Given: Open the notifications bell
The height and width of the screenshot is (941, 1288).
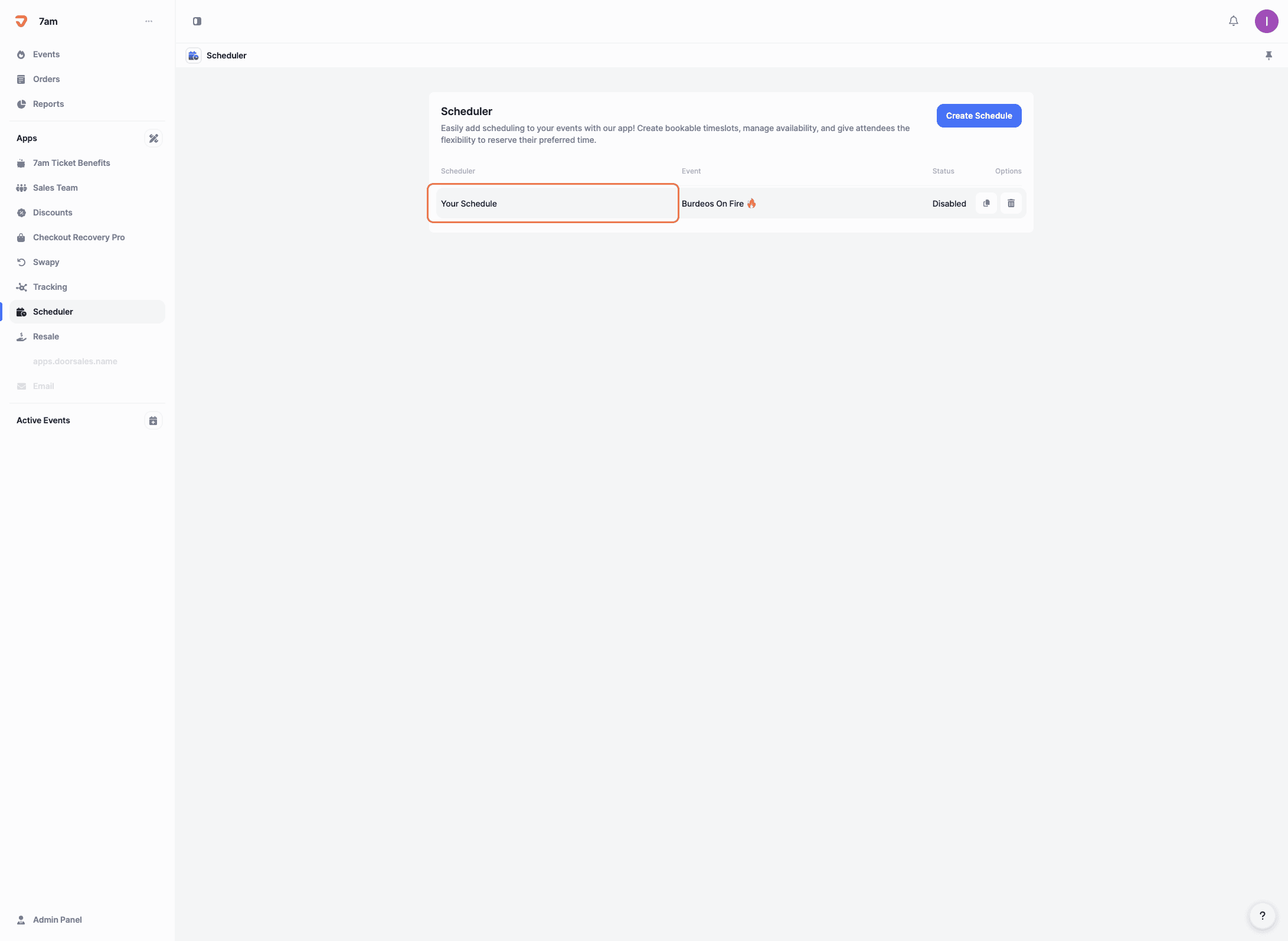Looking at the screenshot, I should [1234, 21].
